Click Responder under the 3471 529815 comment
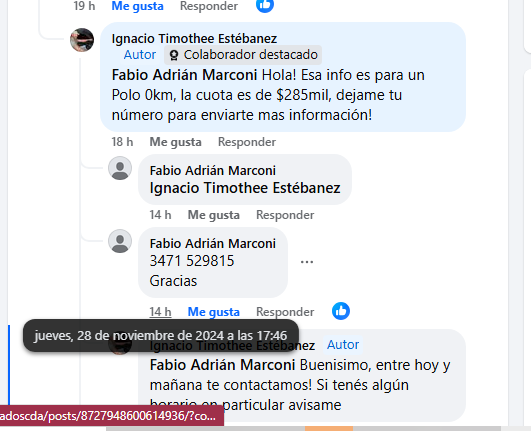This screenshot has width=531, height=431. point(285,312)
